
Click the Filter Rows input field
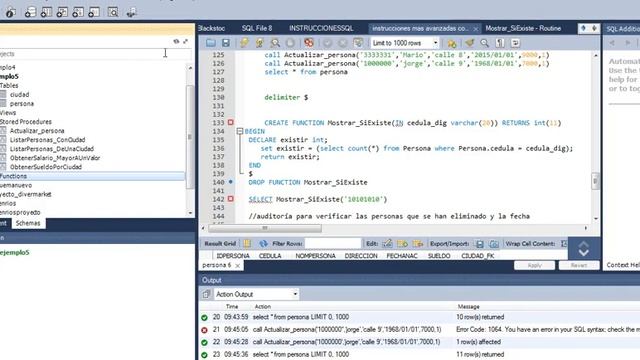click(333, 244)
